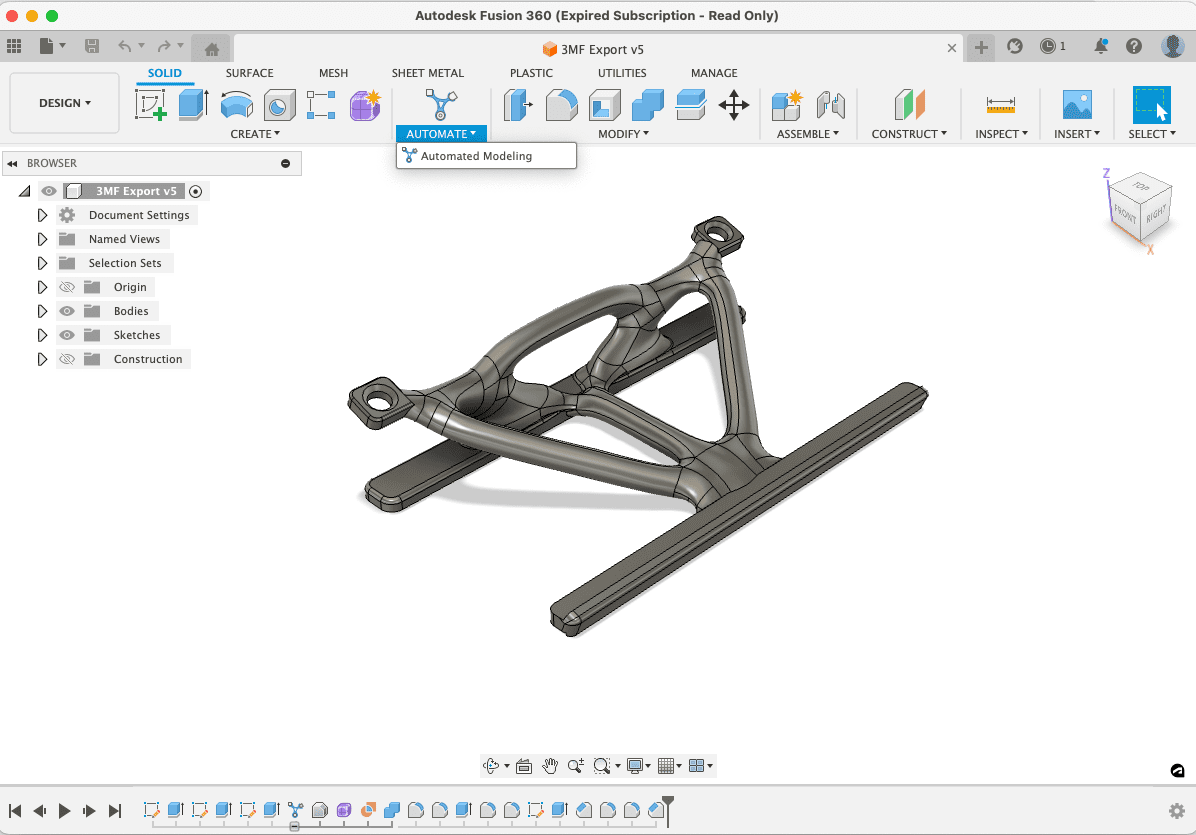Expand the Named Views folder
This screenshot has width=1196, height=835.
pyautogui.click(x=42, y=239)
